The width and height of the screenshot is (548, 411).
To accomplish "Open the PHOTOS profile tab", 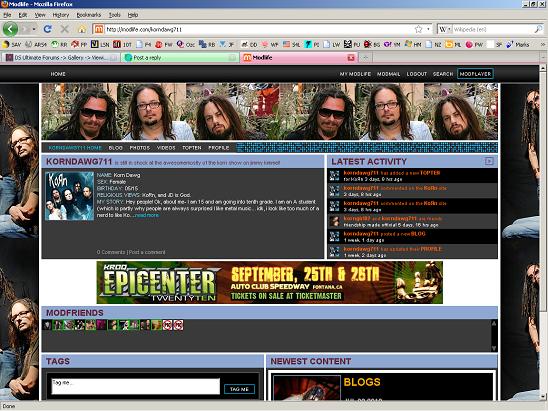I will [139, 148].
